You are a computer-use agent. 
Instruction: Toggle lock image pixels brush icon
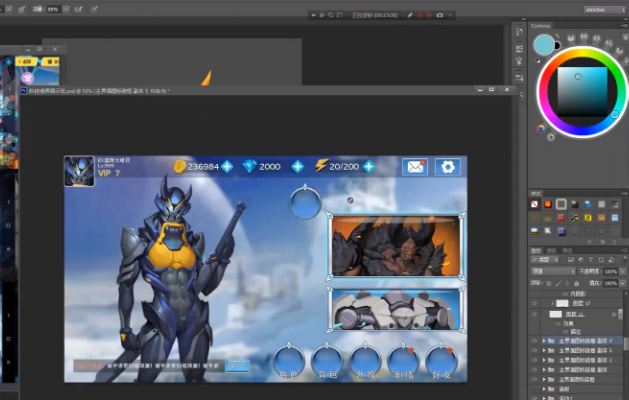[x=558, y=283]
